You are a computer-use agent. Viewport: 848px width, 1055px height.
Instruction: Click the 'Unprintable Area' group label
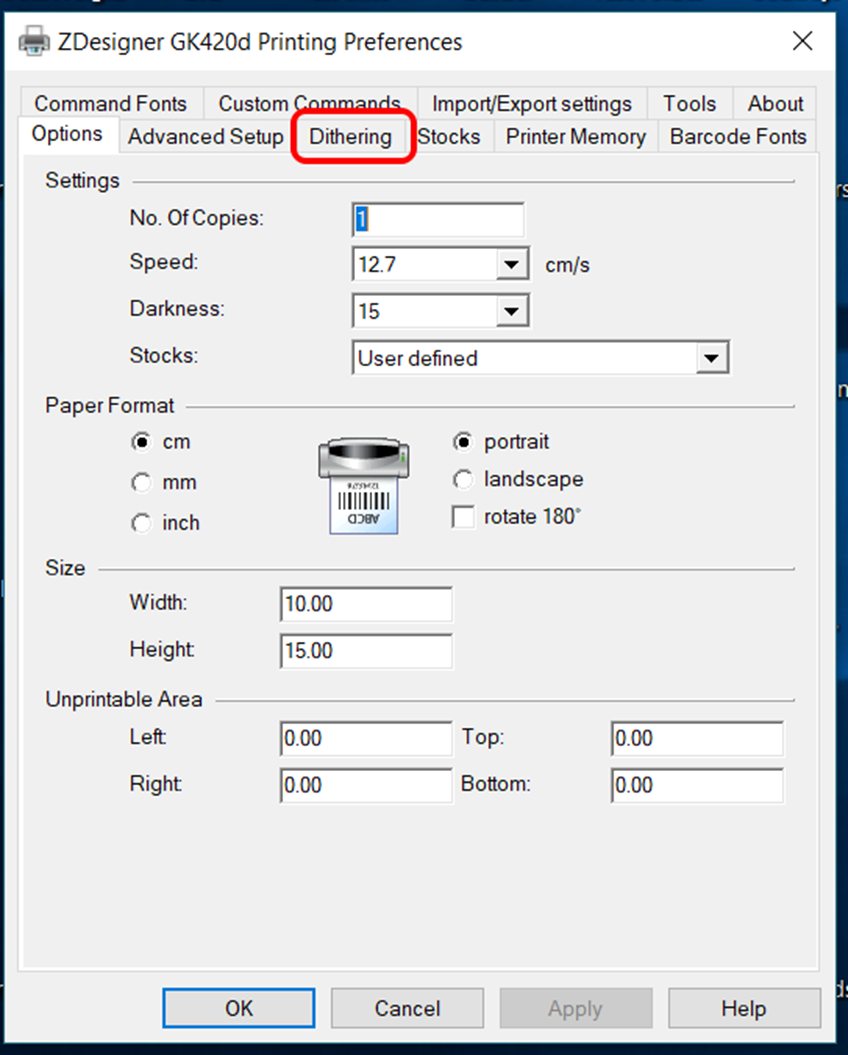[x=124, y=700]
